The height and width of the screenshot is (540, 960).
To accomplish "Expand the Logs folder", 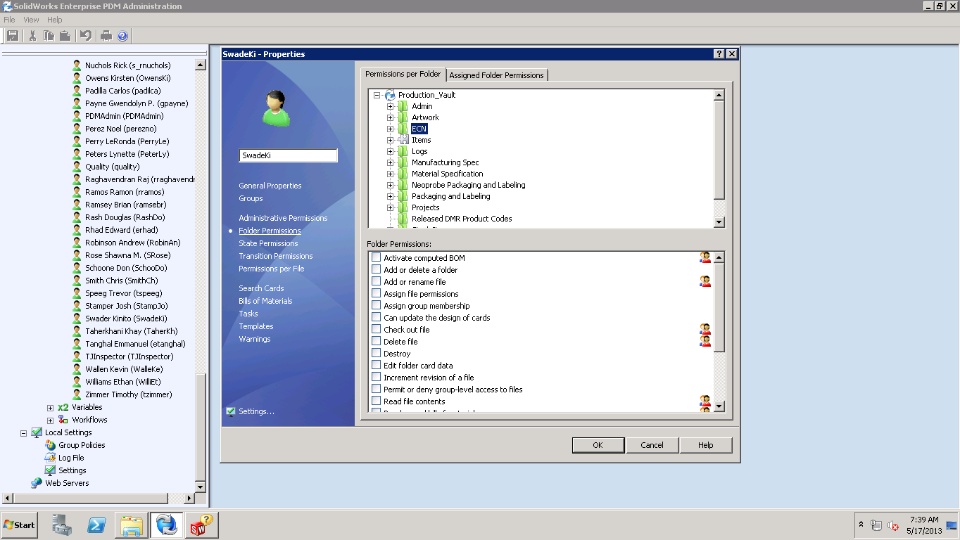I will tap(390, 151).
